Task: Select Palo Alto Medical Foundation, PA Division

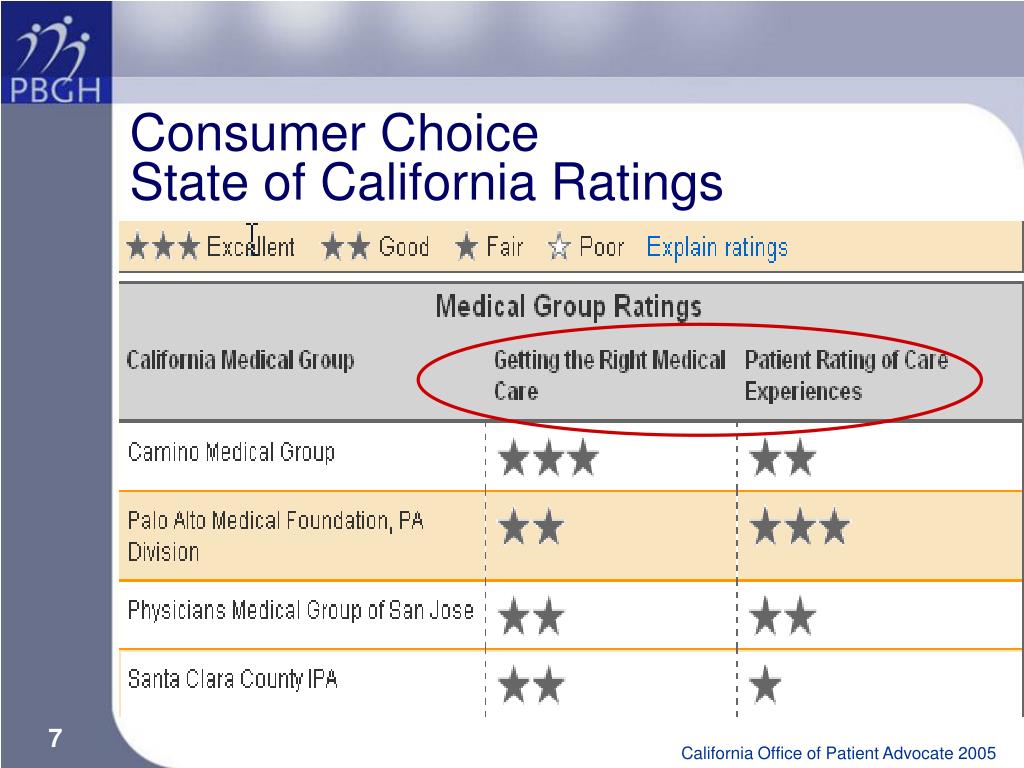Action: point(276,536)
